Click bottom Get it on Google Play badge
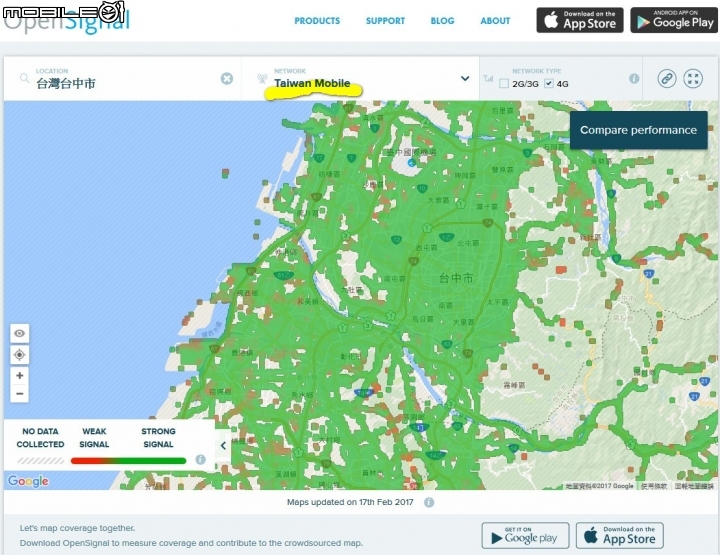Image resolution: width=720 pixels, height=555 pixels. point(525,535)
